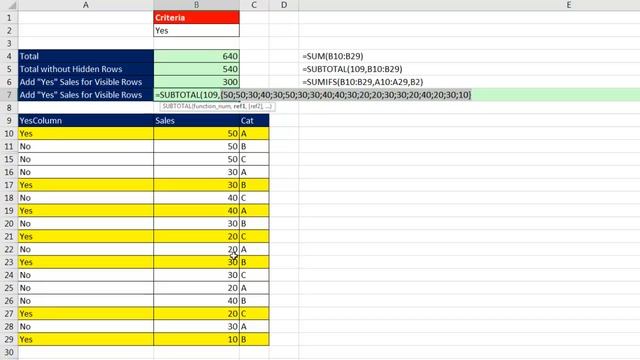640x360 pixels.
Task: Select No cell in row 22
Action: [86, 249]
